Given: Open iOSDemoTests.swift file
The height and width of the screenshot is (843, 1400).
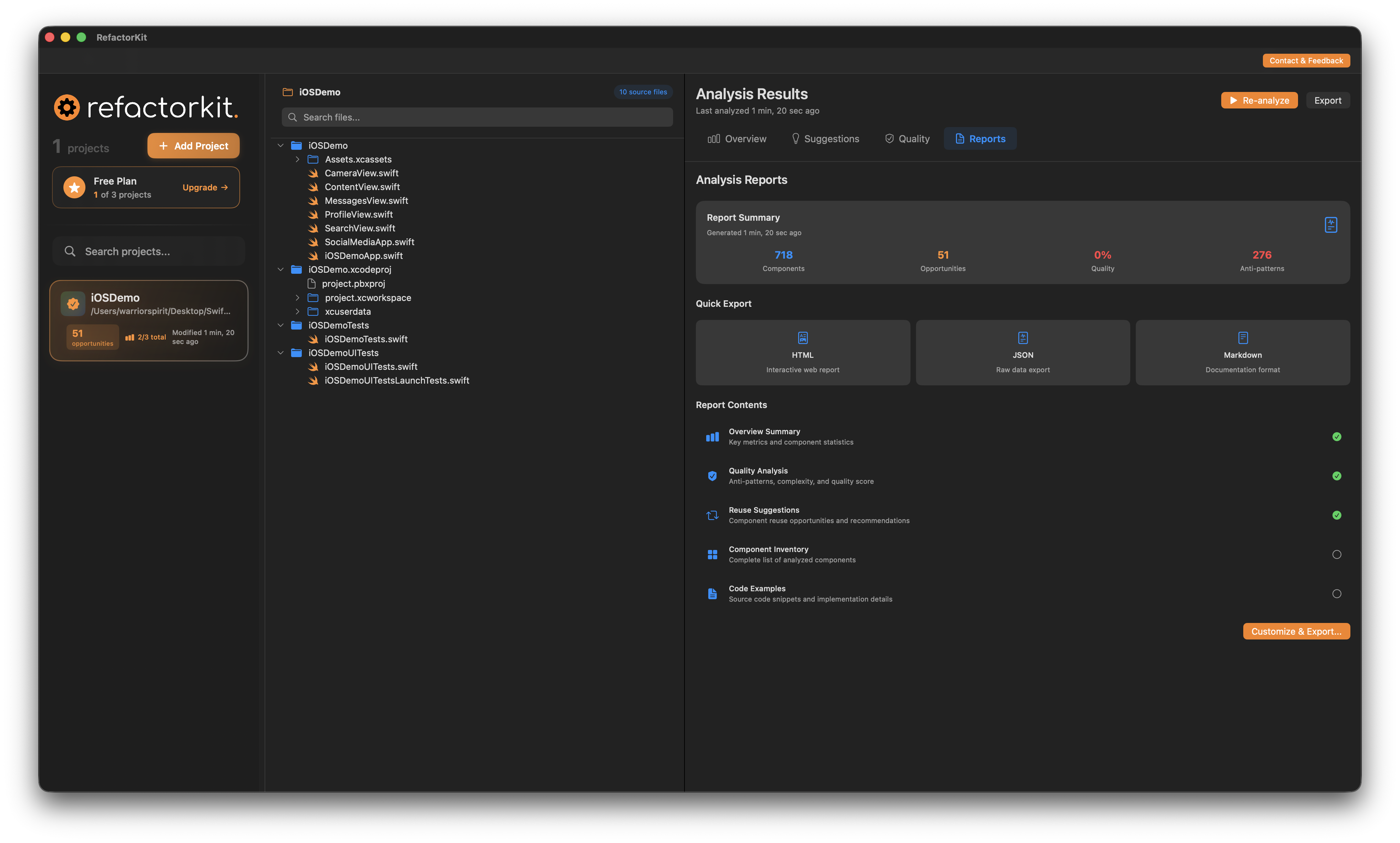Looking at the screenshot, I should [366, 339].
